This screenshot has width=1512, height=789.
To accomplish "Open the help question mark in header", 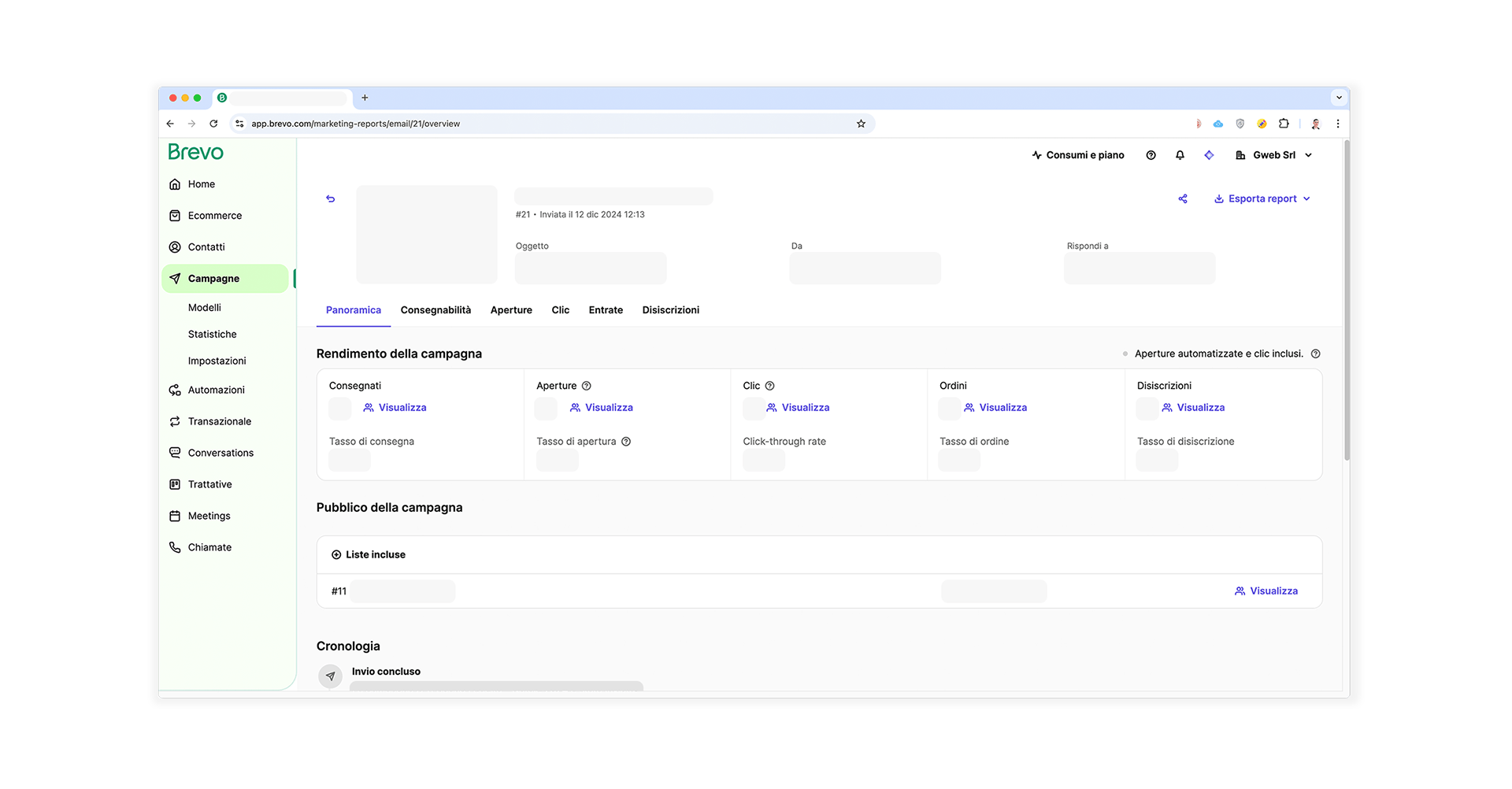I will 1151,156.
